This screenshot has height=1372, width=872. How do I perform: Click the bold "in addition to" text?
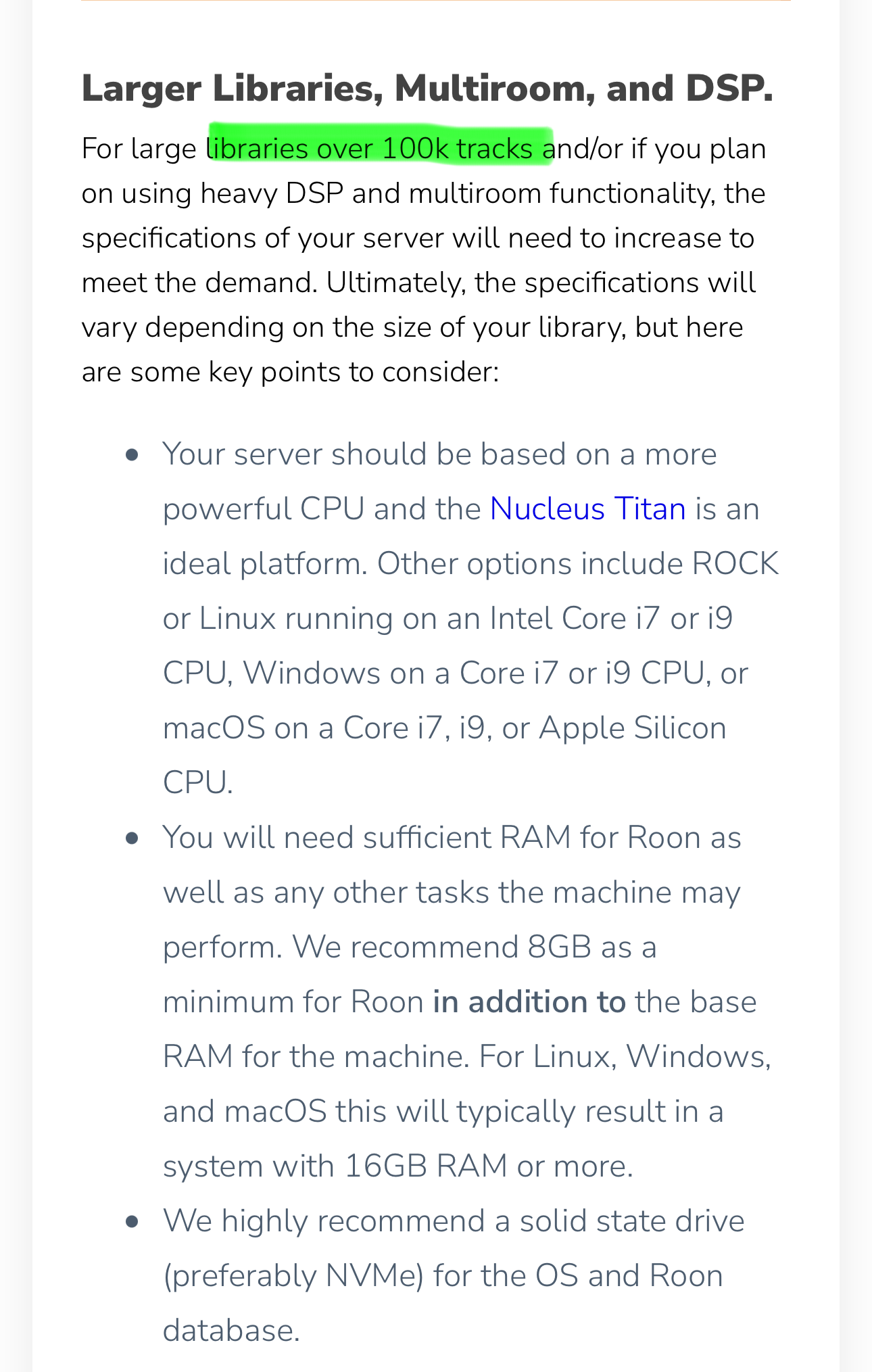(x=529, y=1002)
